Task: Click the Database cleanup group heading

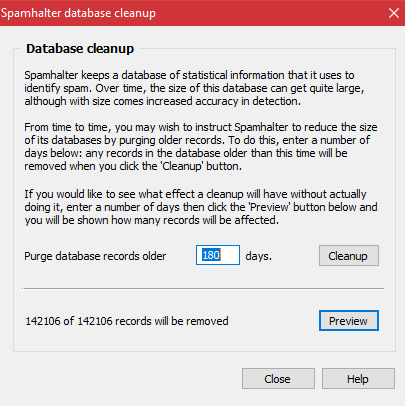Action: click(x=80, y=49)
